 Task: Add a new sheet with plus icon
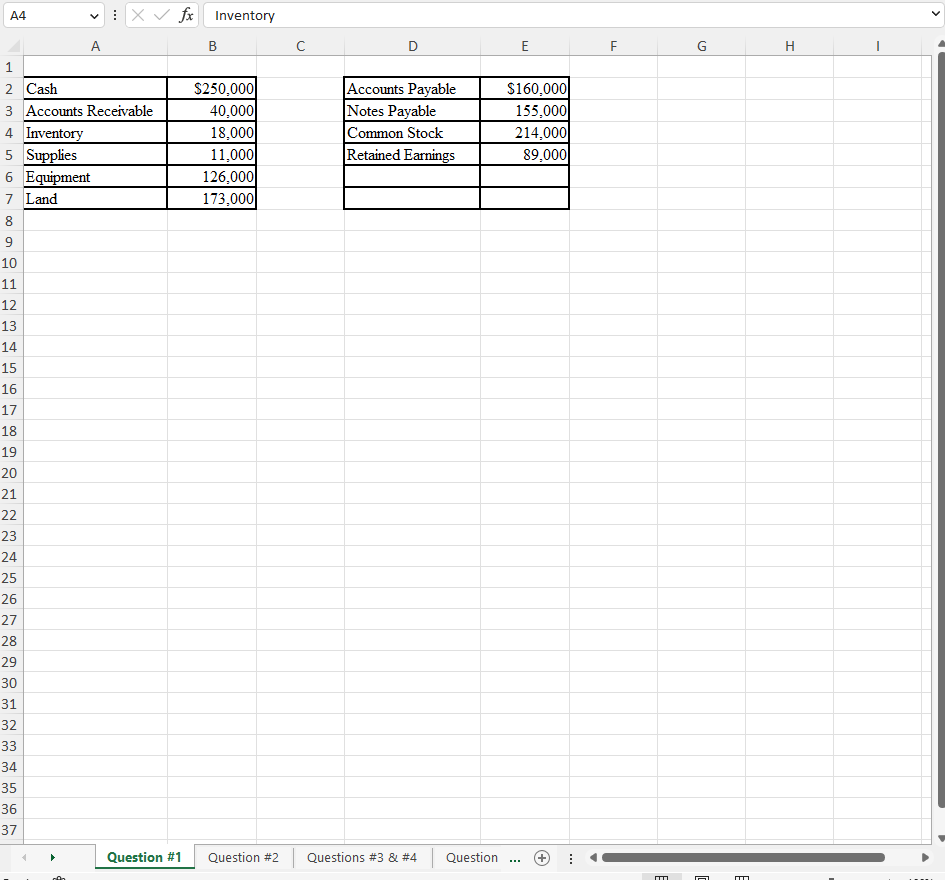[542, 858]
